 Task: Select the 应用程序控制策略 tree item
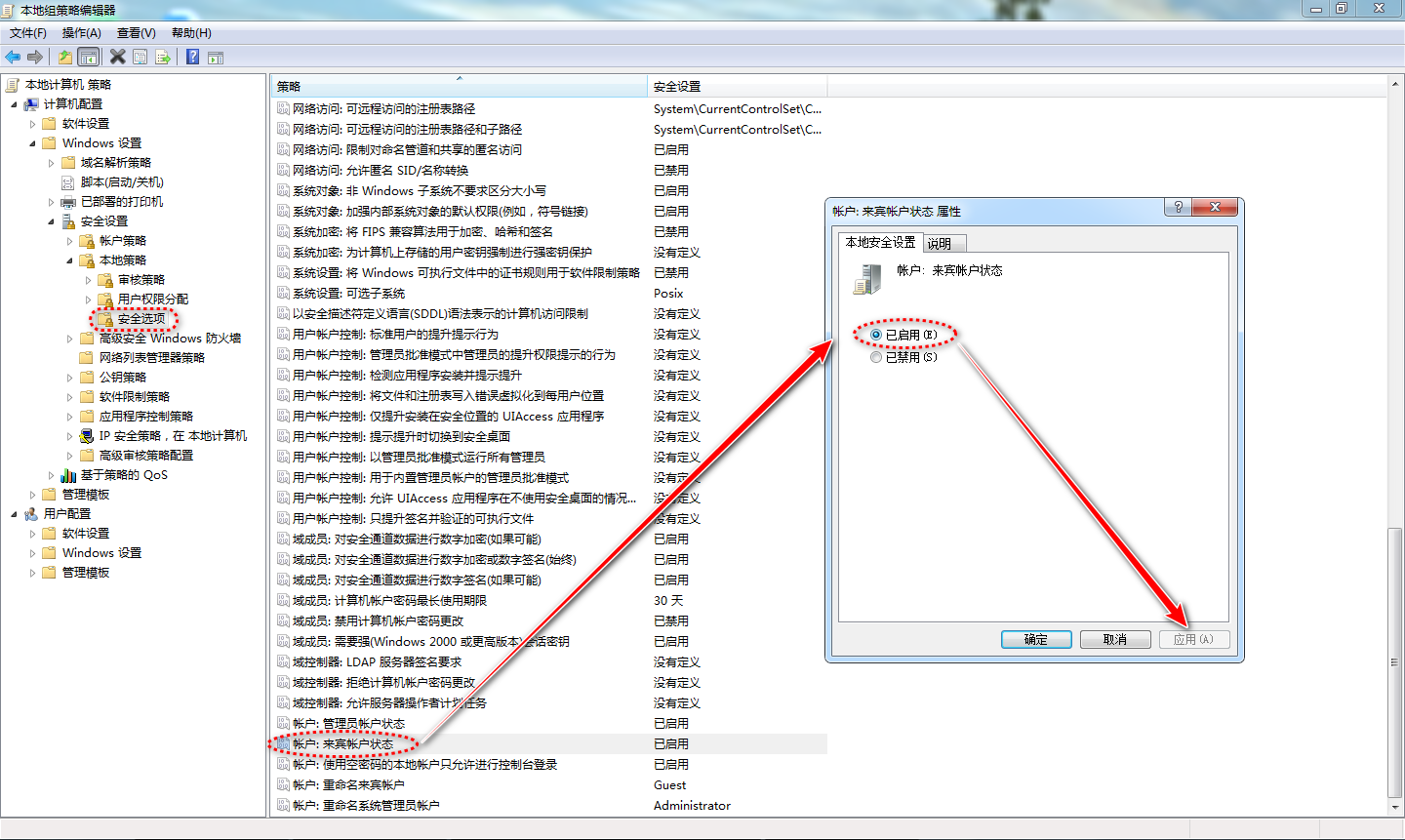pyautogui.click(x=146, y=417)
